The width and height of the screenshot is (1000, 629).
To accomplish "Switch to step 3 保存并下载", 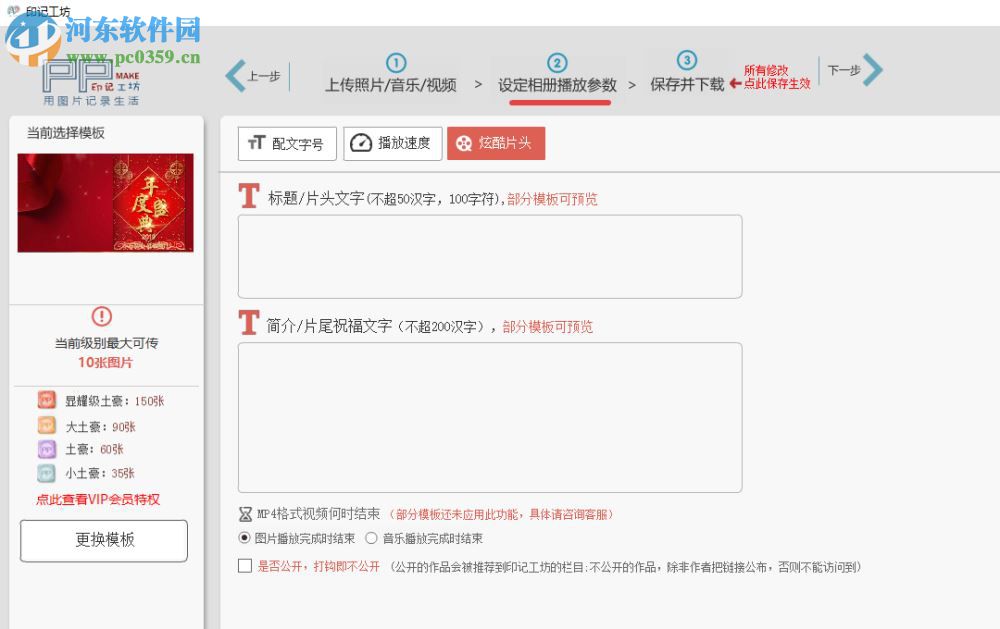I will click(x=687, y=84).
